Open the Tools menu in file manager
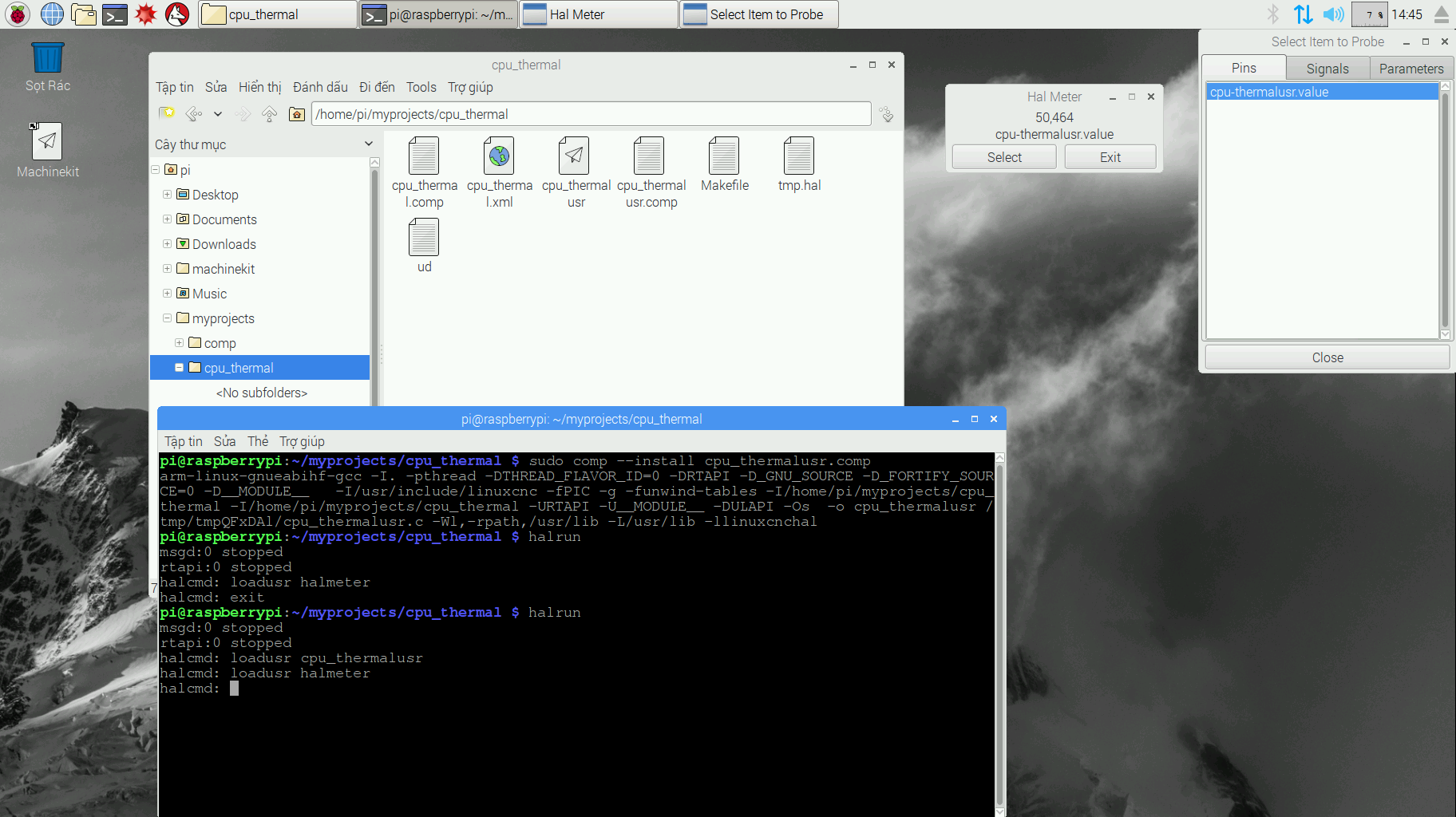The height and width of the screenshot is (817, 1456). pyautogui.click(x=421, y=87)
